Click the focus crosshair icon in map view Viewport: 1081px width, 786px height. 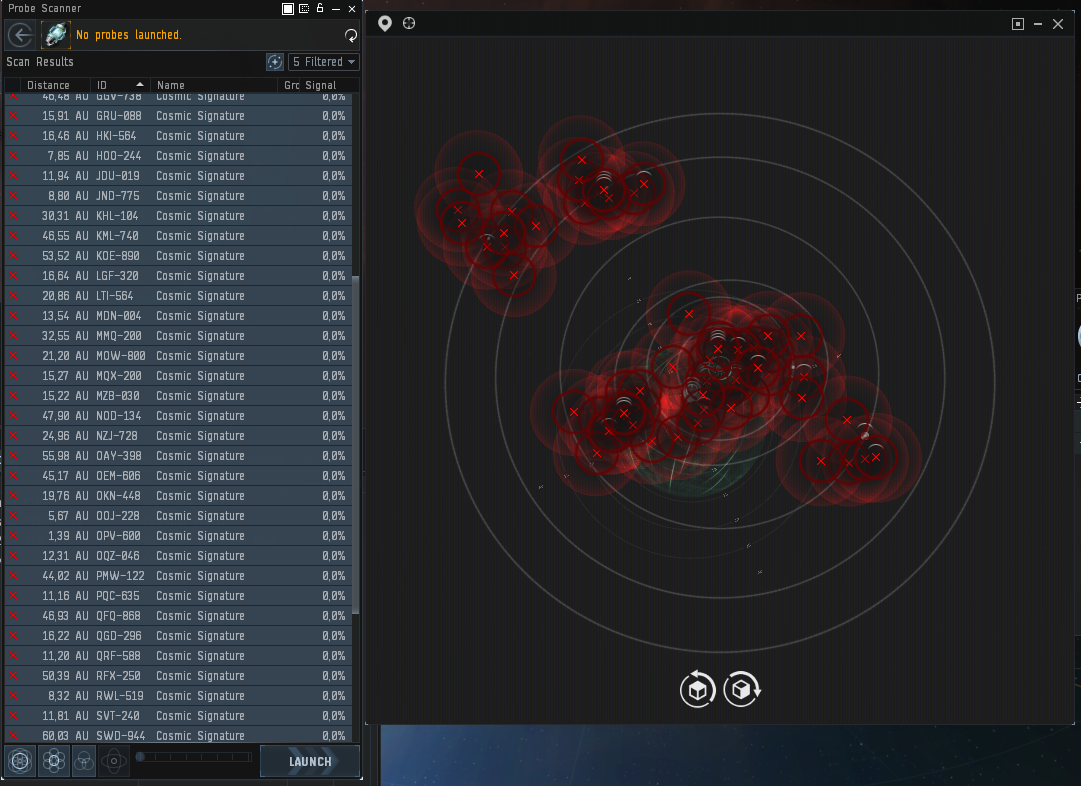[x=409, y=23]
